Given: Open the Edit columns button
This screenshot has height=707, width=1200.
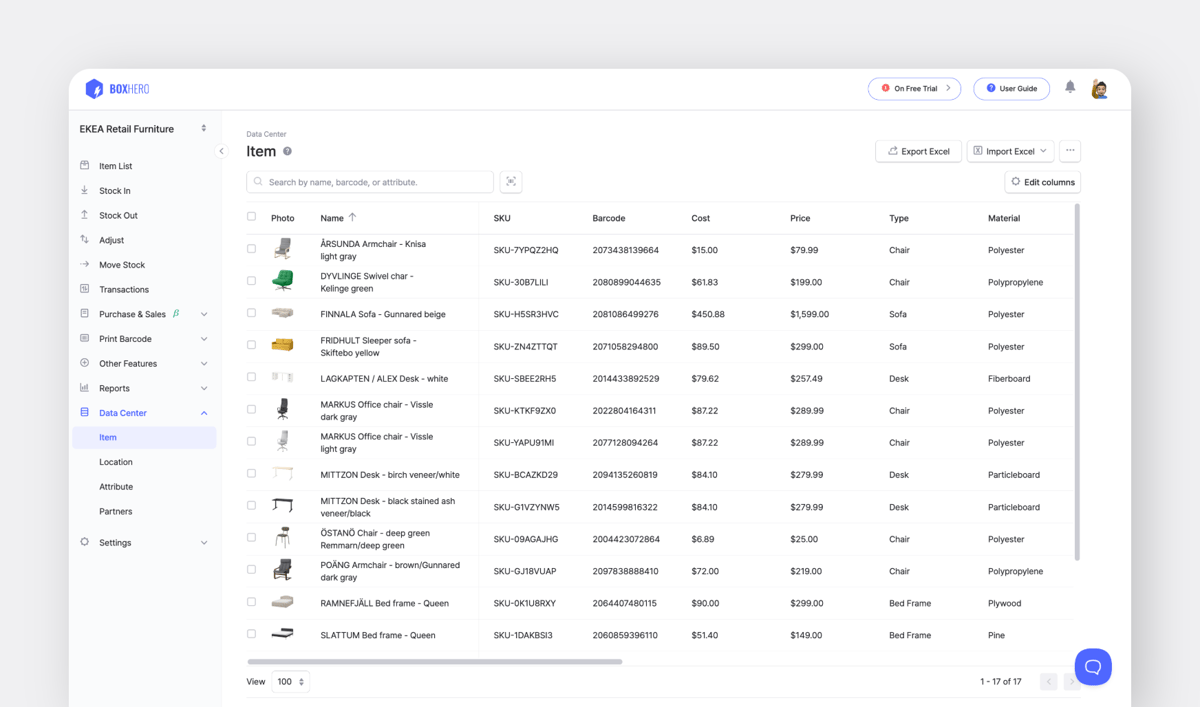Looking at the screenshot, I should tap(1041, 182).
